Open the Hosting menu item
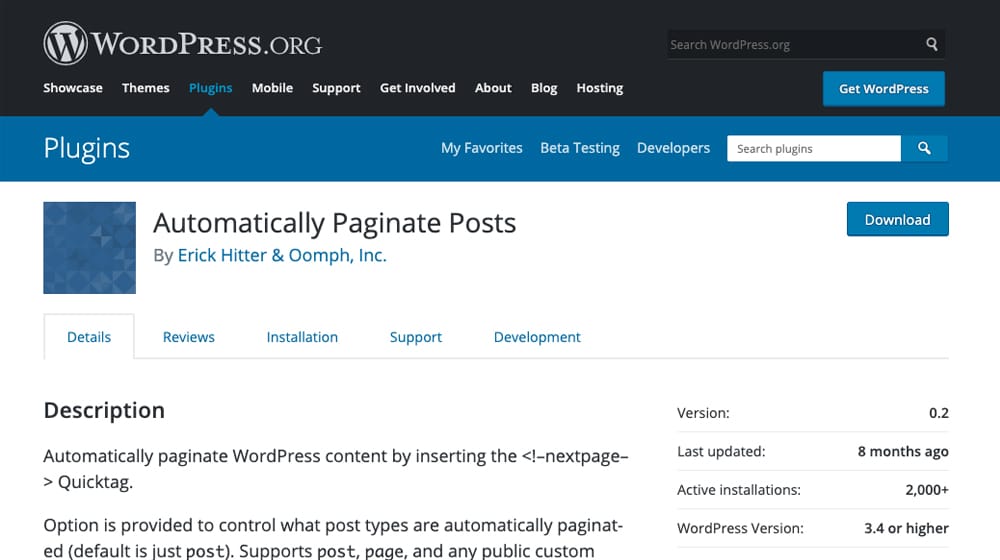This screenshot has width=1000, height=560. click(x=599, y=88)
